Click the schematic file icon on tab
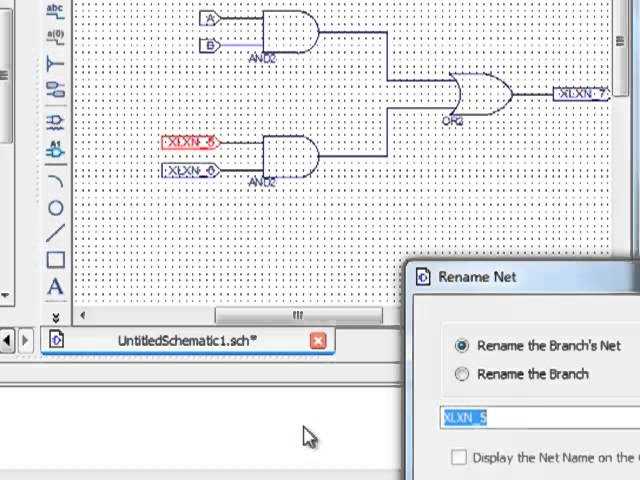640x480 pixels. pos(56,340)
